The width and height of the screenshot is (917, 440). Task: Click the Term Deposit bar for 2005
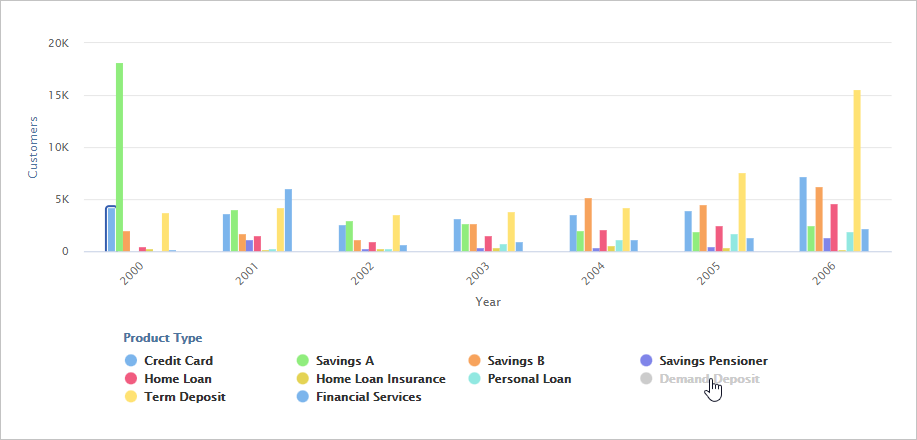[x=742, y=212]
